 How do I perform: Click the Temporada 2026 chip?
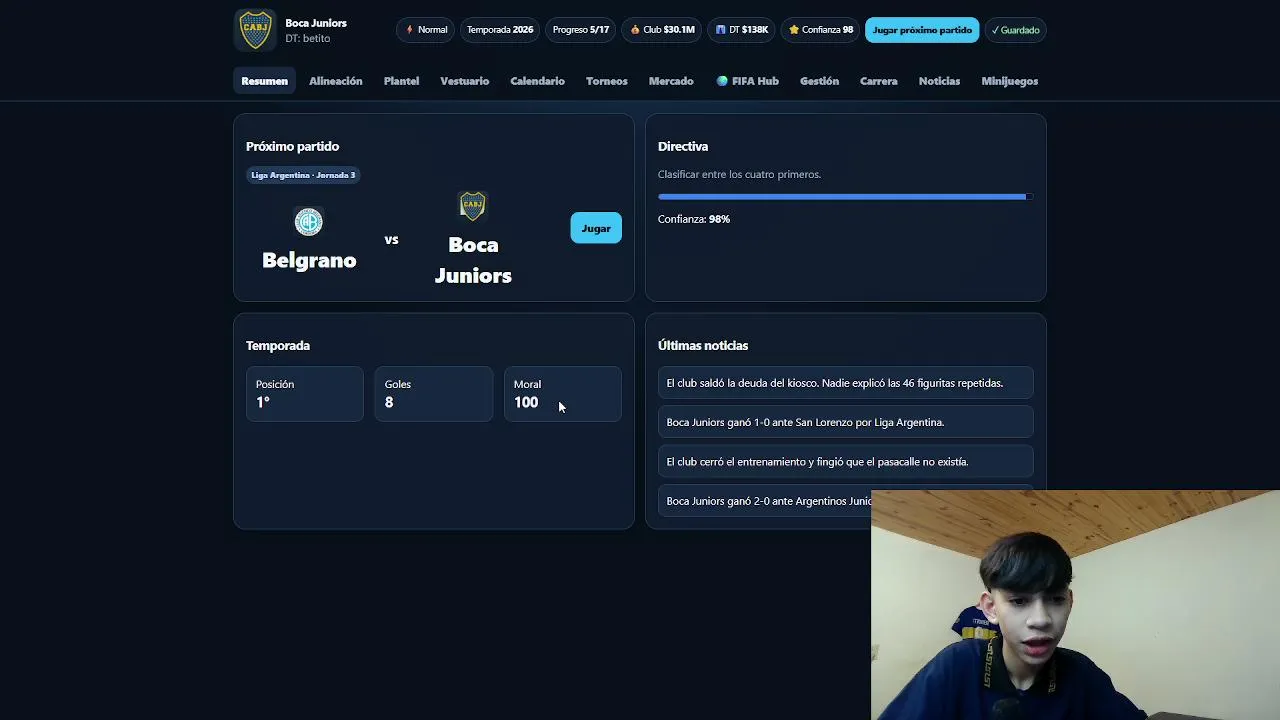(500, 30)
